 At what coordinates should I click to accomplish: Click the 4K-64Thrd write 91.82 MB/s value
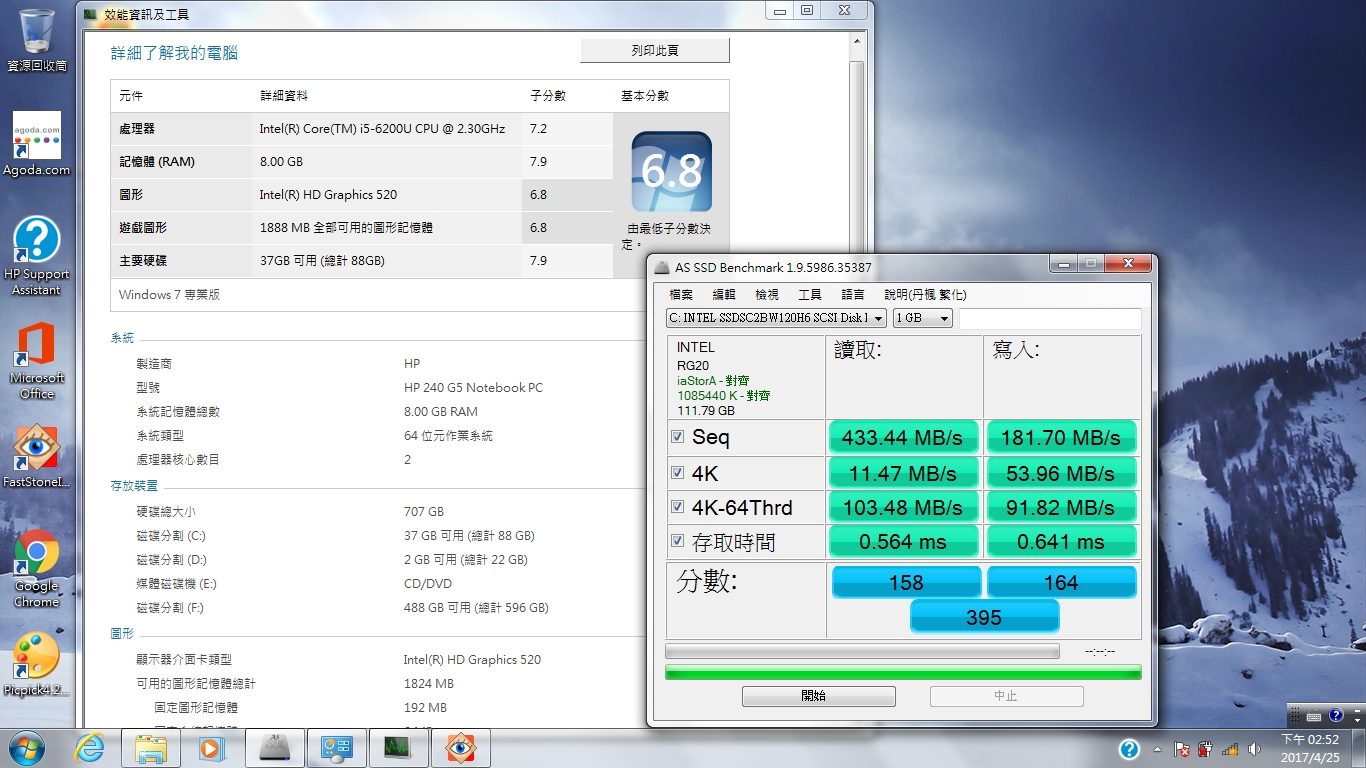[x=1061, y=508]
